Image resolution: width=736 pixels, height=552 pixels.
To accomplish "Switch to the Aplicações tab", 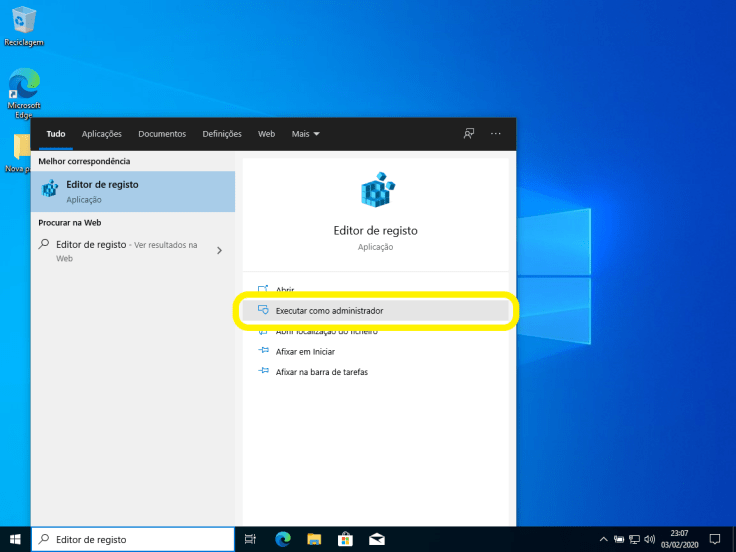I will pyautogui.click(x=102, y=134).
